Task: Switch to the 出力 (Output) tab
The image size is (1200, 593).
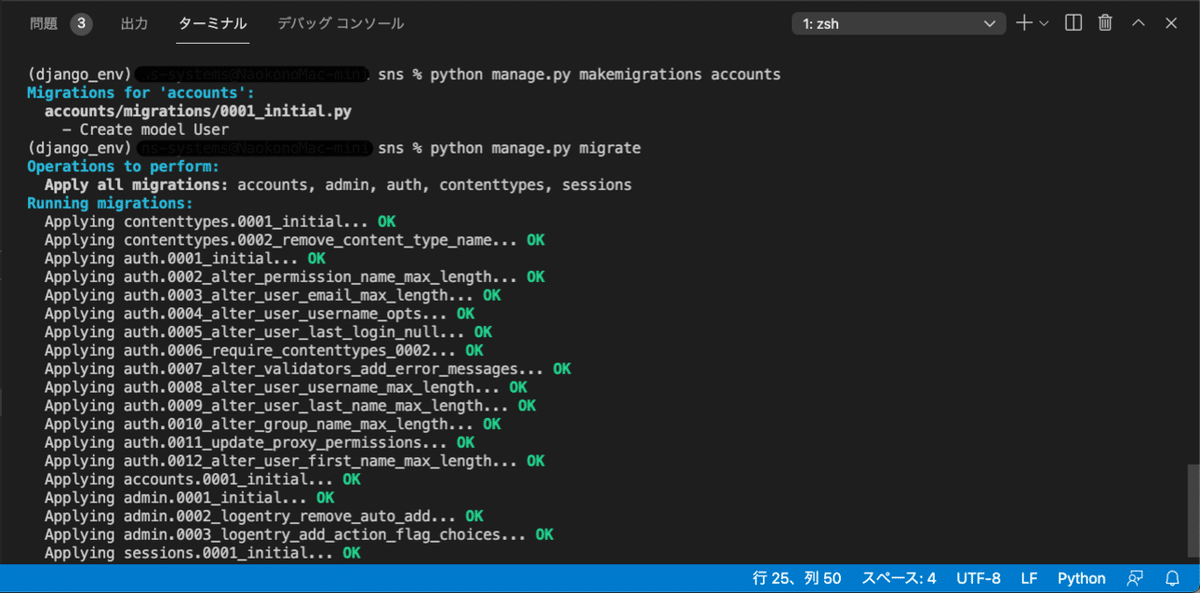Action: 134,23
